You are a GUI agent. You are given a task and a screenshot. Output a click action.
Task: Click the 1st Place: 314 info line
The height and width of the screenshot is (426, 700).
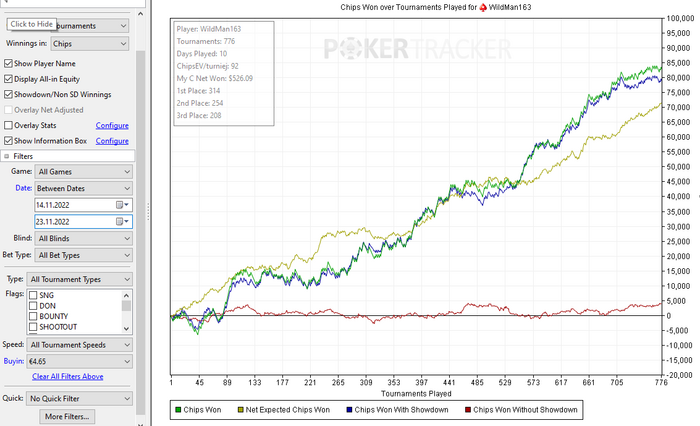pos(199,91)
